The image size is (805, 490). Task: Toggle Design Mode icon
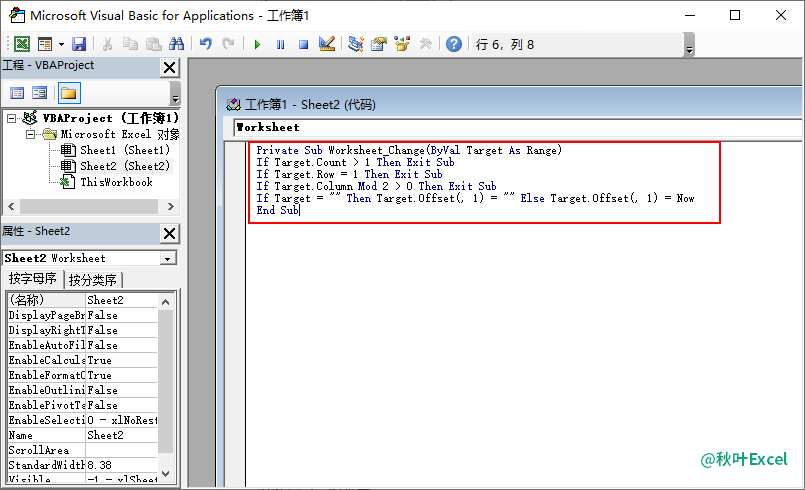[x=327, y=44]
